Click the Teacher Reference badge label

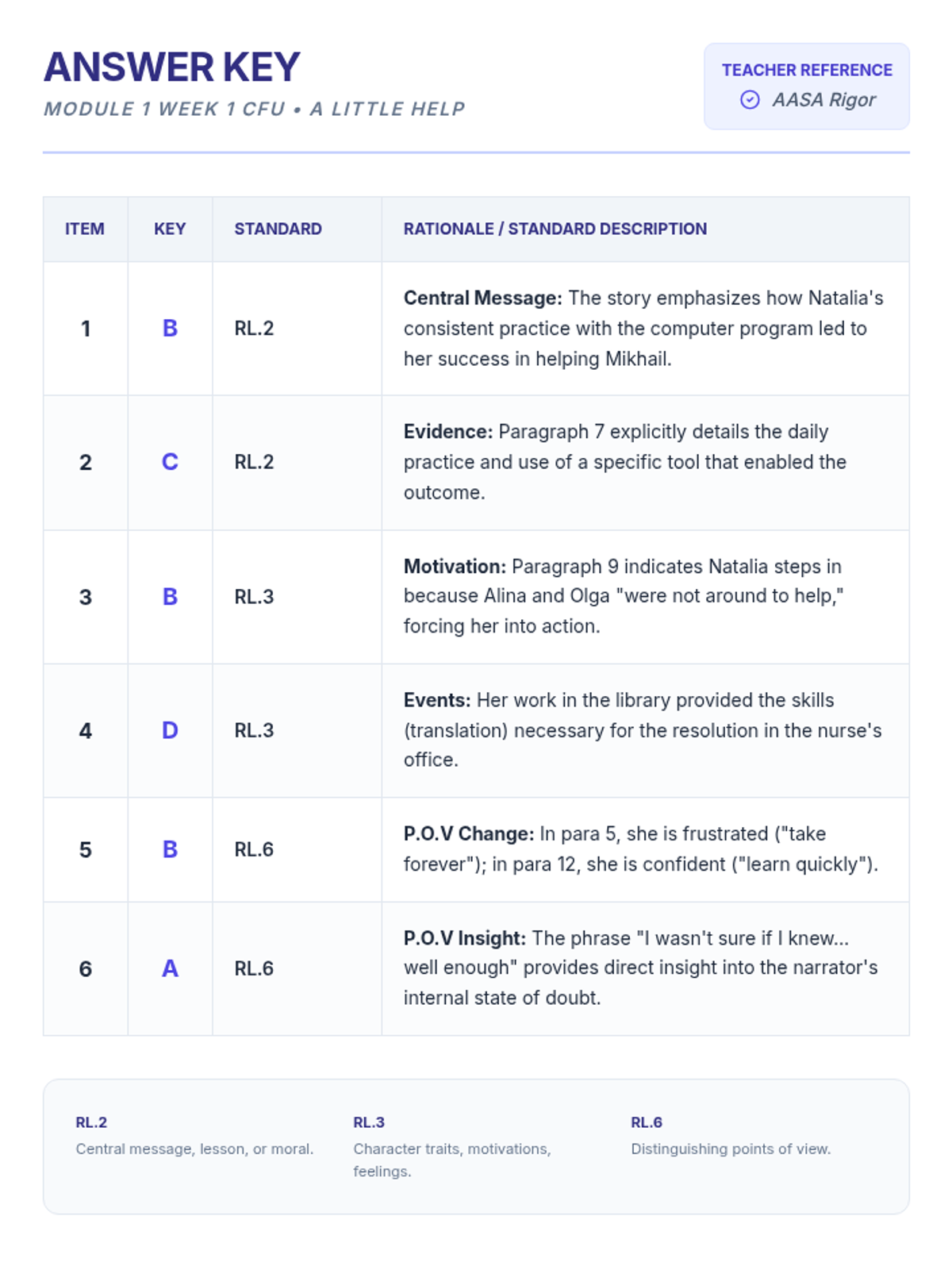(x=807, y=70)
